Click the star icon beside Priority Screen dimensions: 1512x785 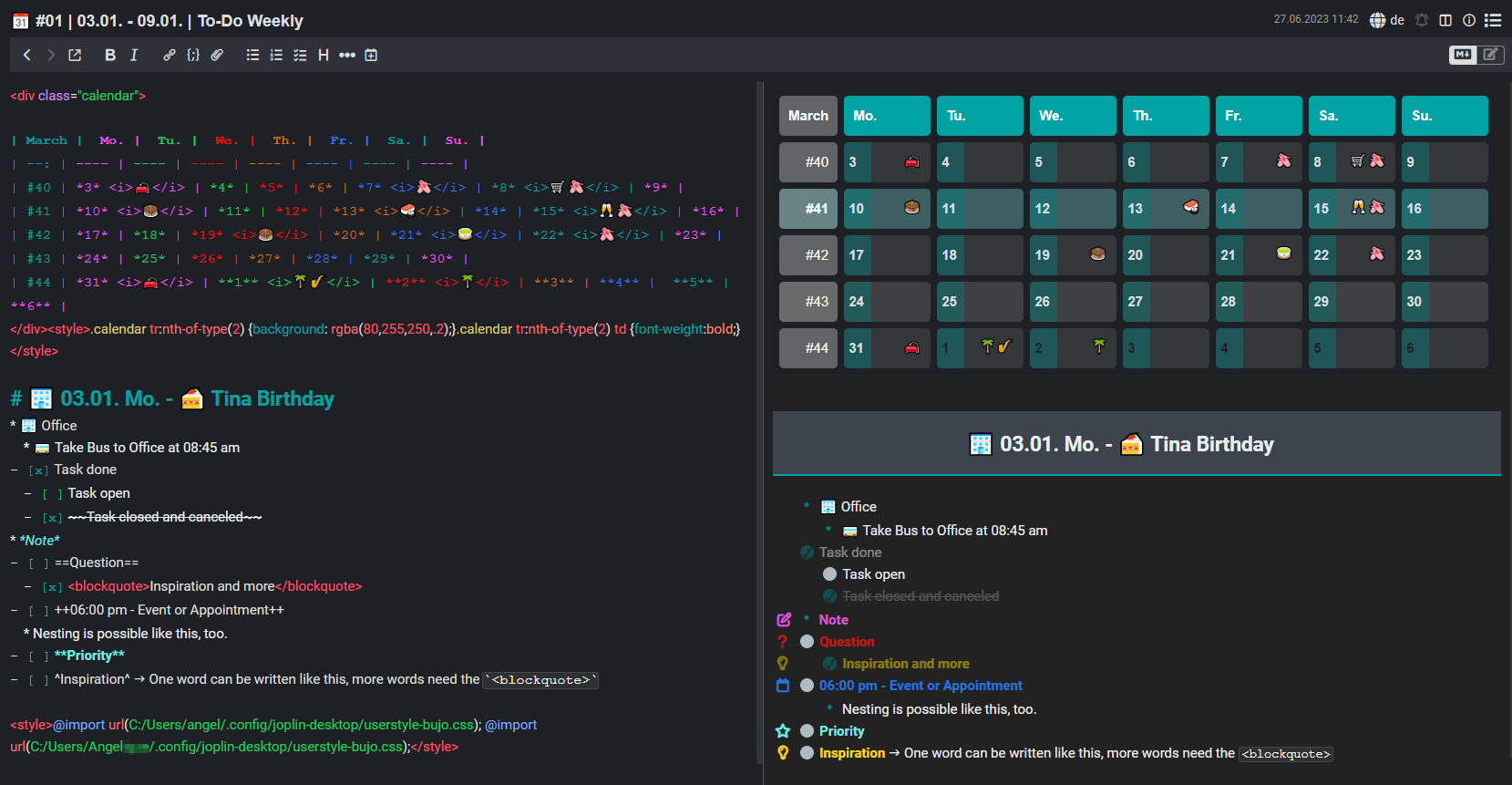coord(783,731)
